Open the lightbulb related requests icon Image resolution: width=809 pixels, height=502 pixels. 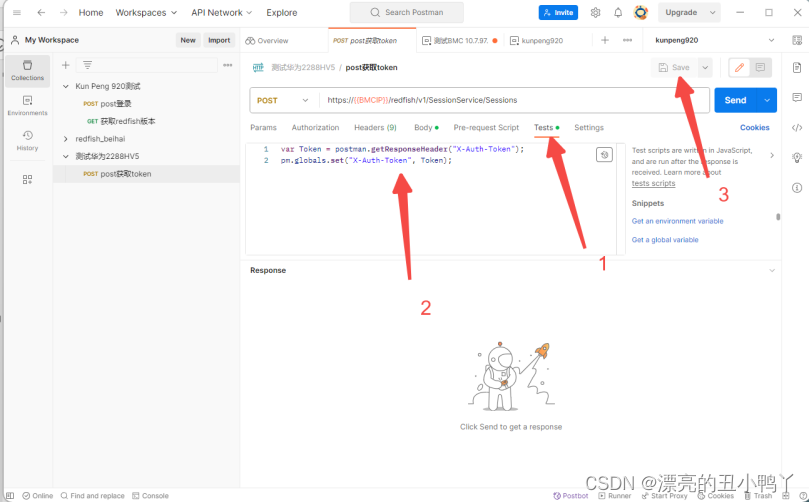click(x=797, y=158)
